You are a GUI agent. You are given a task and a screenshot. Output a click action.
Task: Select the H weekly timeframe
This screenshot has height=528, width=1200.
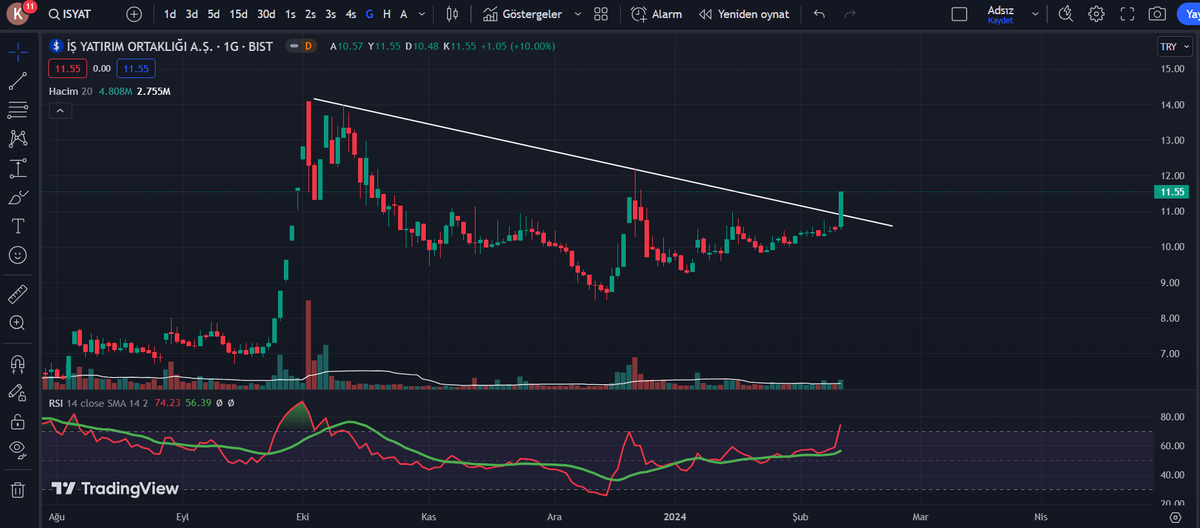click(387, 14)
